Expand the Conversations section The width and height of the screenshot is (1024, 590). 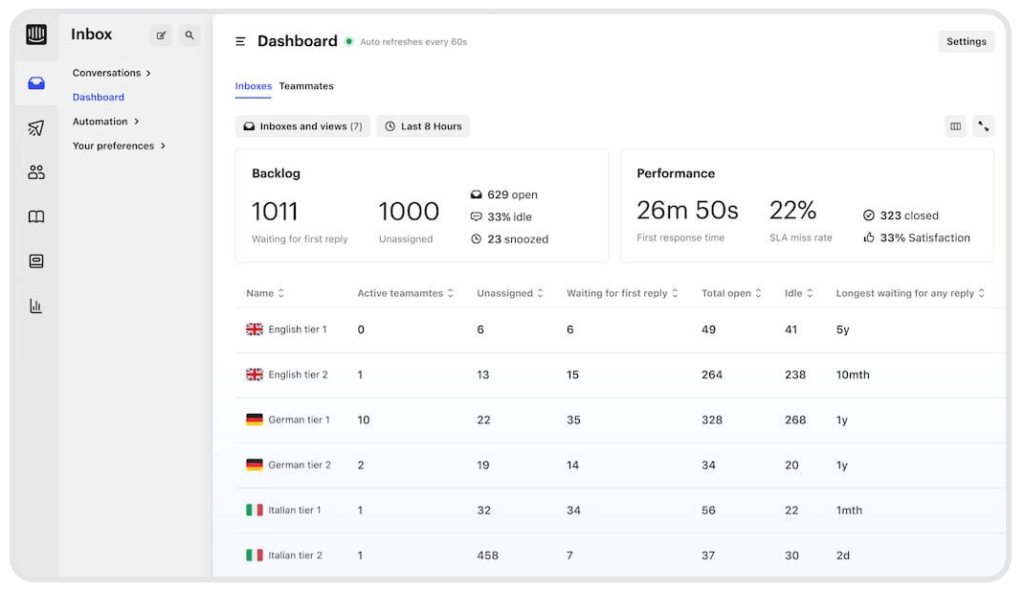coord(108,72)
